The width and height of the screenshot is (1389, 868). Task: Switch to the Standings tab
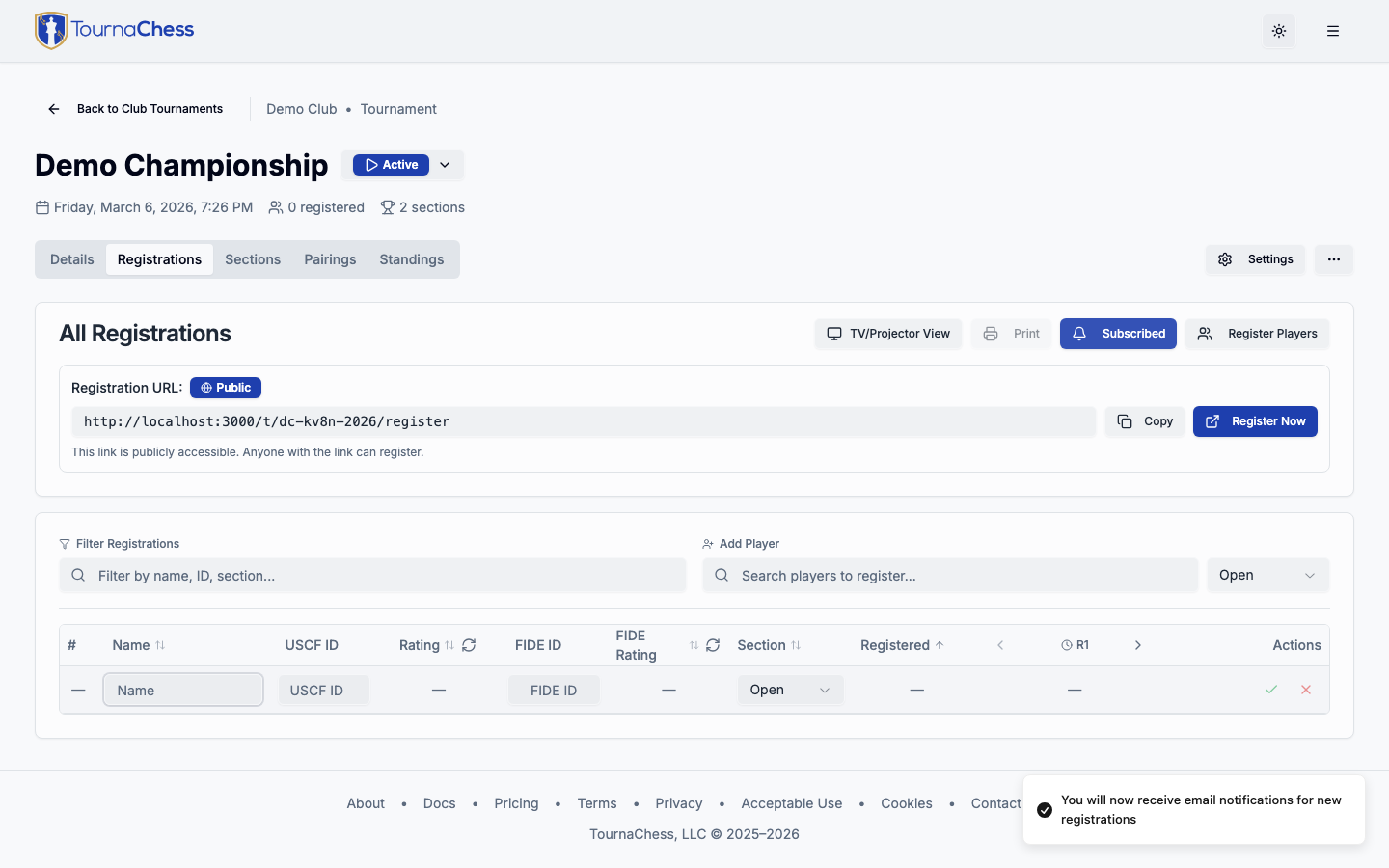coord(412,259)
